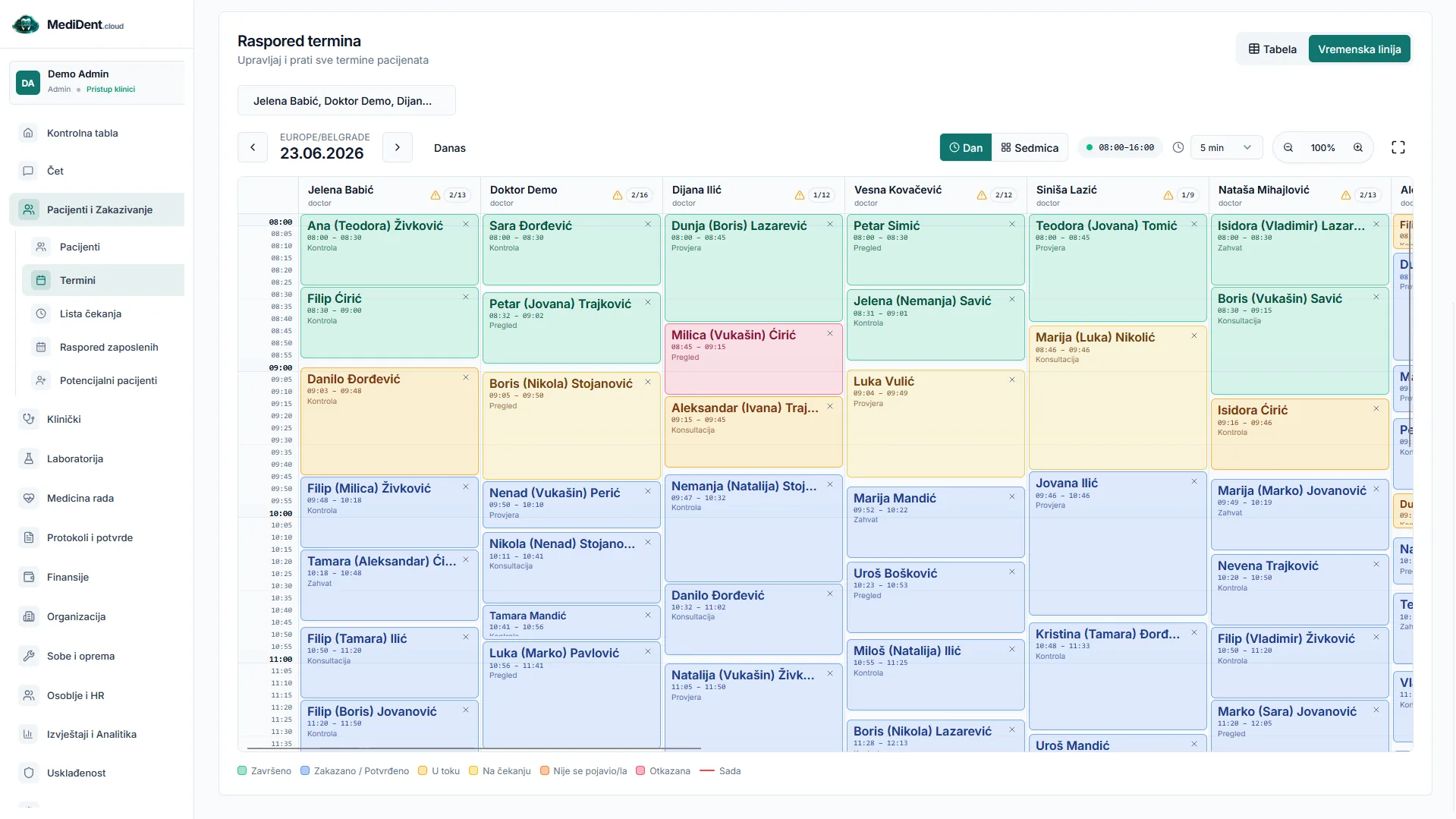
Task: Open Lista čekanja submenu item
Action: (103, 313)
